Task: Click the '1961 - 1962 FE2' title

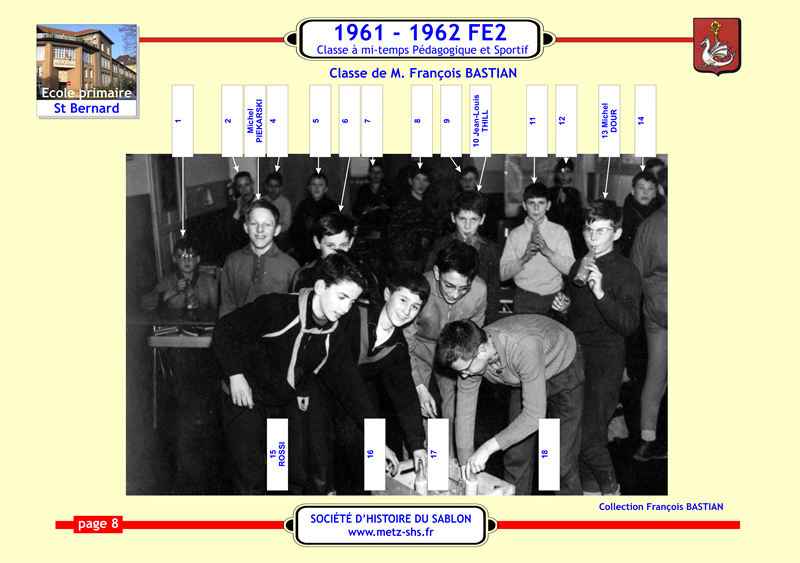Action: point(420,33)
